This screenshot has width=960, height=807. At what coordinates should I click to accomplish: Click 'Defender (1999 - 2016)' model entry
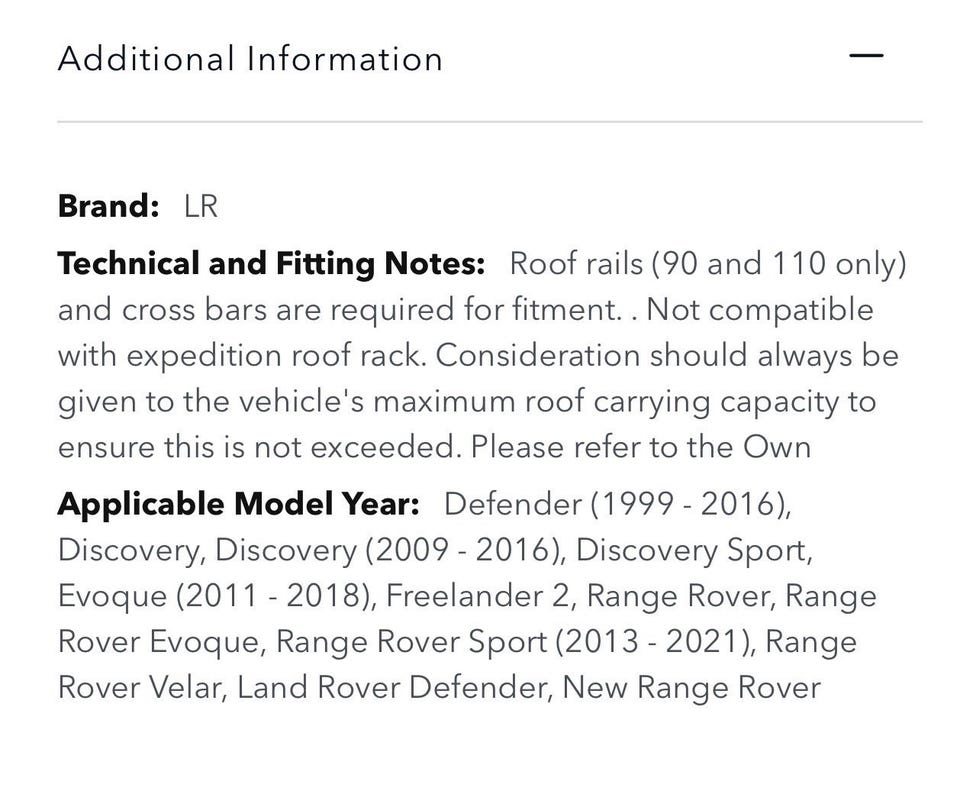pyautogui.click(x=617, y=505)
